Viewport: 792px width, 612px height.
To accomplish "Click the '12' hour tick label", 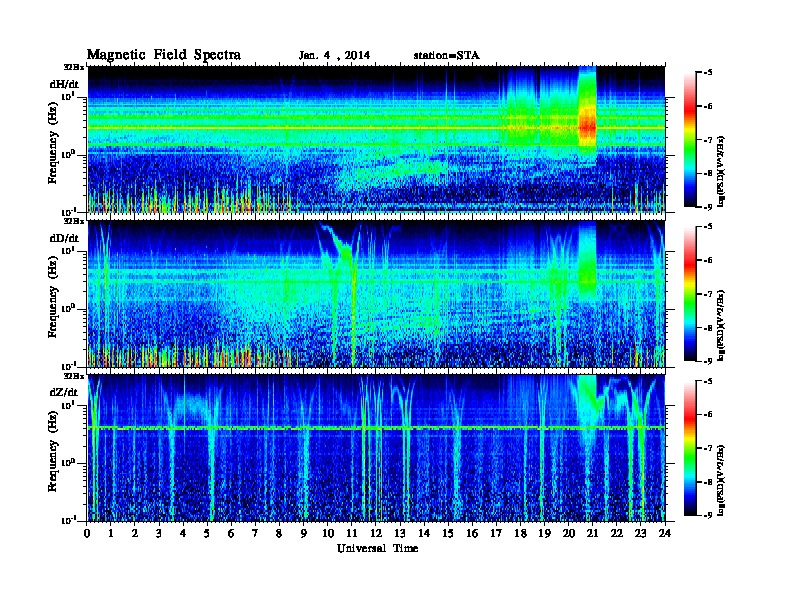I will click(376, 534).
